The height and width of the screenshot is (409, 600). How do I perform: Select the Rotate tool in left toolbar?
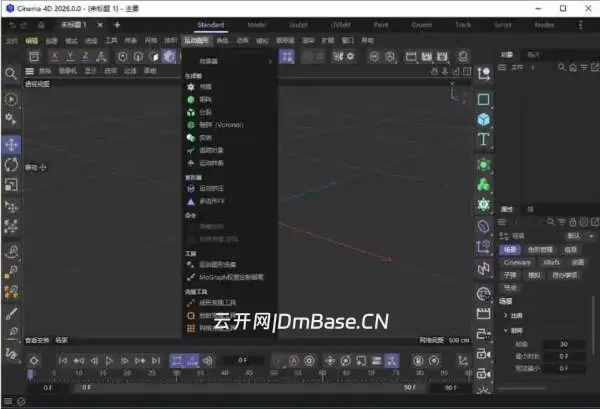[11, 165]
